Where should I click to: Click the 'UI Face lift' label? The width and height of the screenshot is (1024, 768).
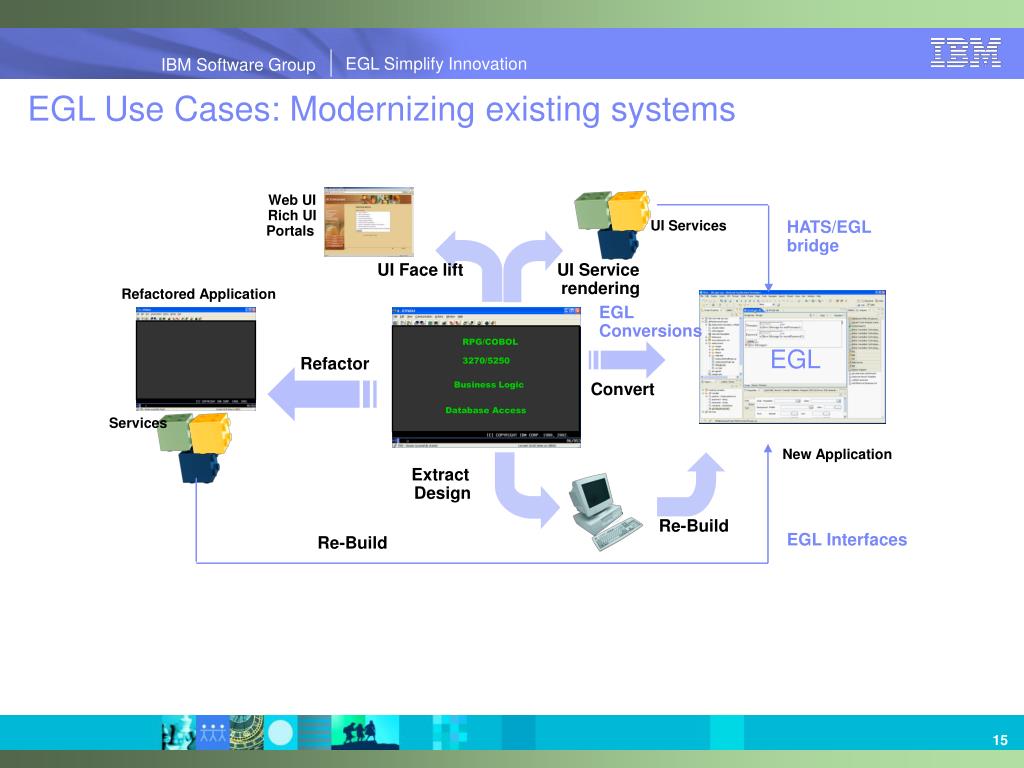point(420,270)
